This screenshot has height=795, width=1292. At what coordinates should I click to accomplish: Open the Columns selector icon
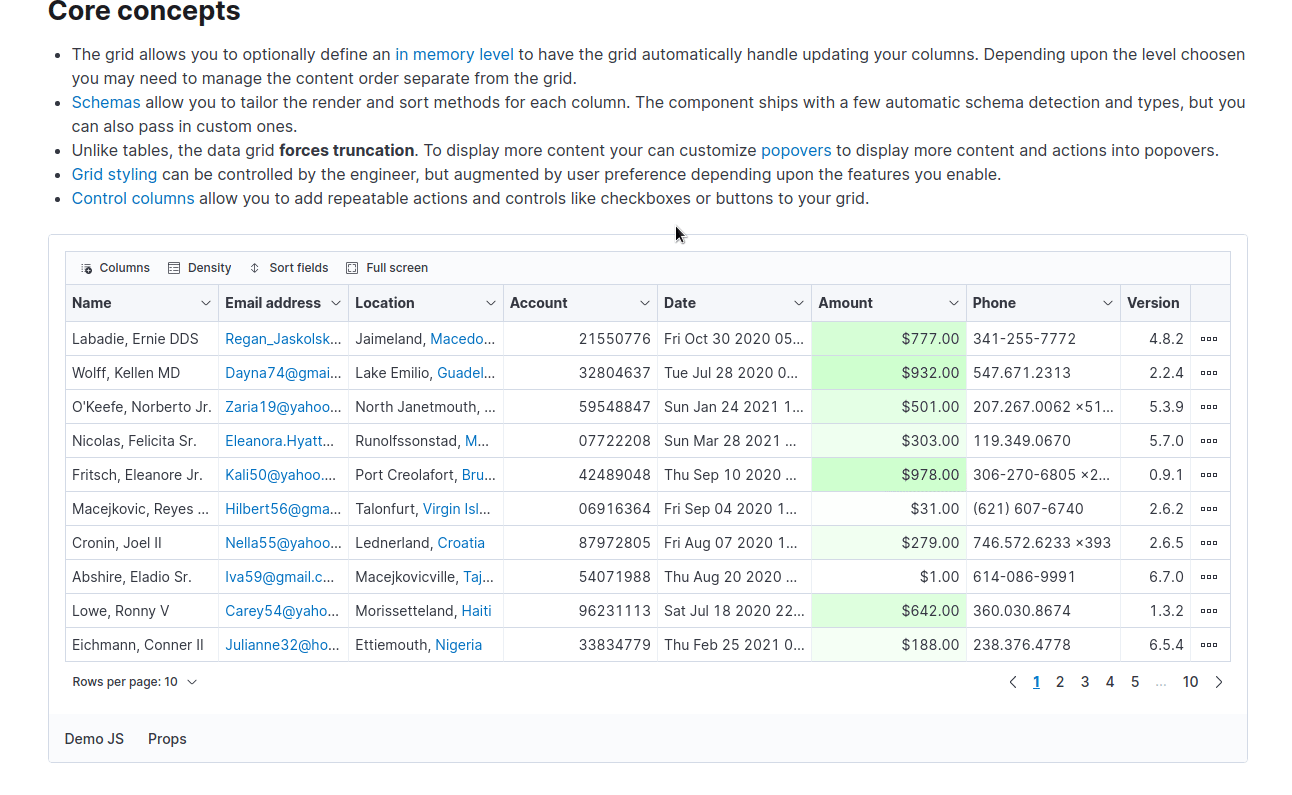point(87,268)
